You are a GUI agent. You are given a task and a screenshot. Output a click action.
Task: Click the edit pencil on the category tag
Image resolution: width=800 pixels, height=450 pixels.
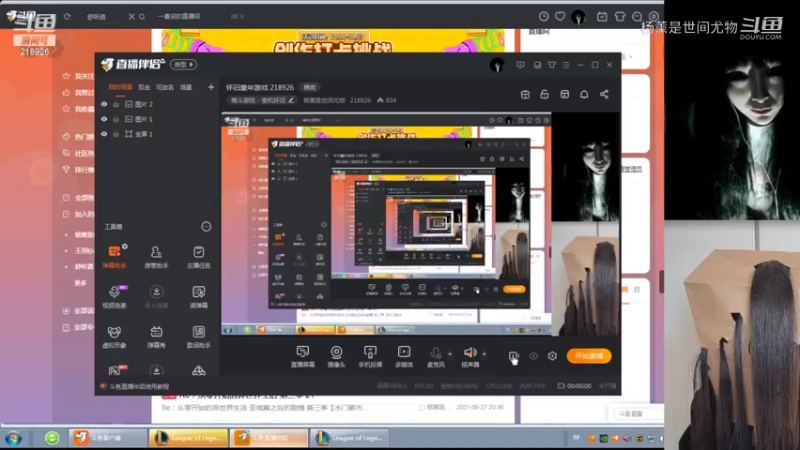tap(291, 100)
